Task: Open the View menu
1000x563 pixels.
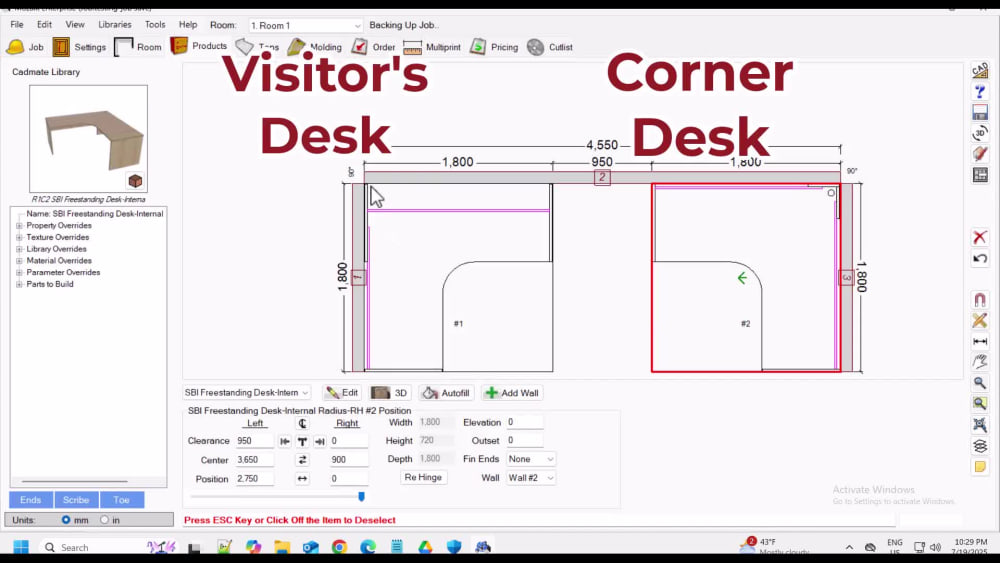Action: pyautogui.click(x=75, y=24)
